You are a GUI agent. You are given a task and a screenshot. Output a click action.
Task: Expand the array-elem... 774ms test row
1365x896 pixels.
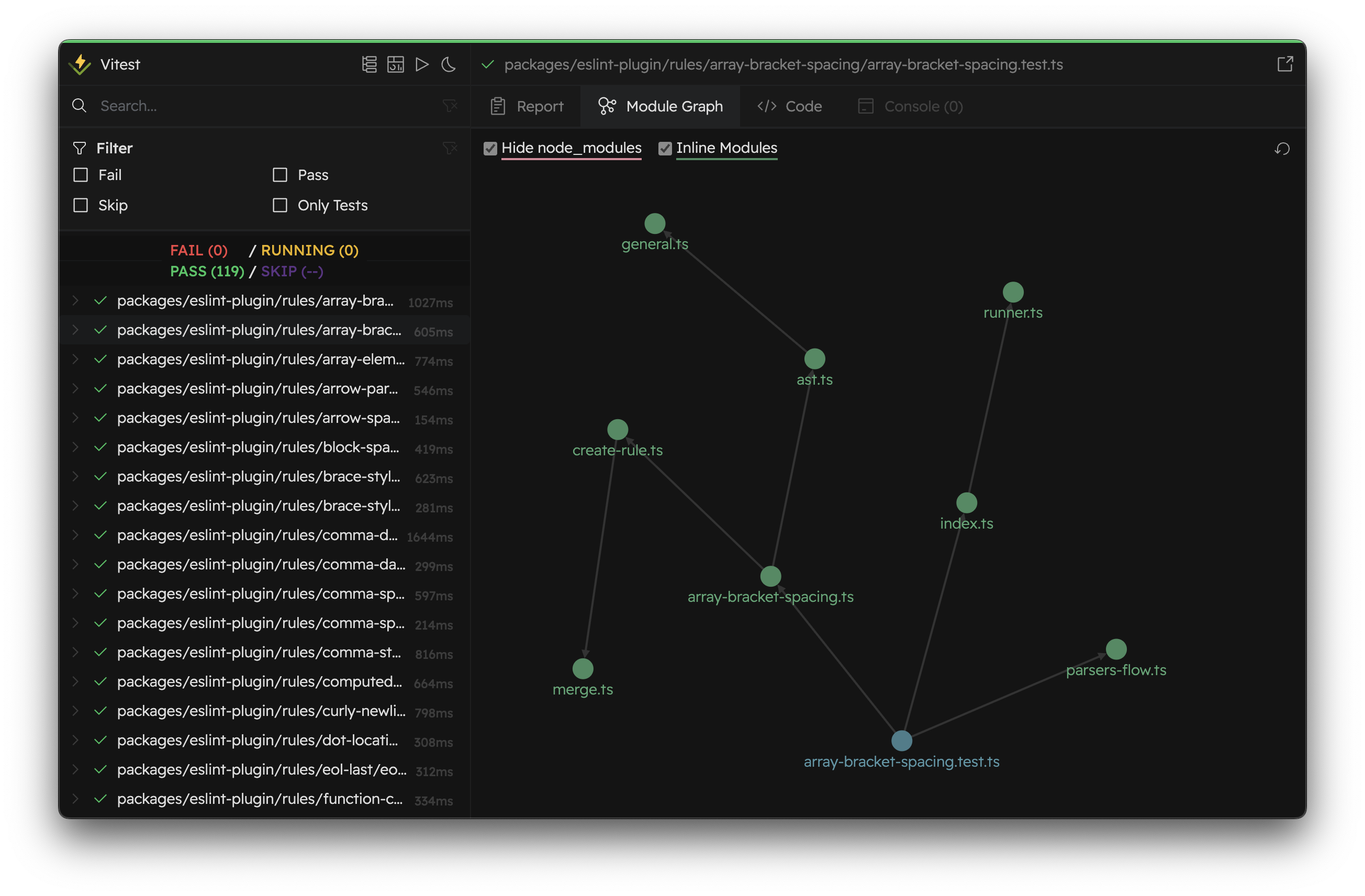click(75, 359)
